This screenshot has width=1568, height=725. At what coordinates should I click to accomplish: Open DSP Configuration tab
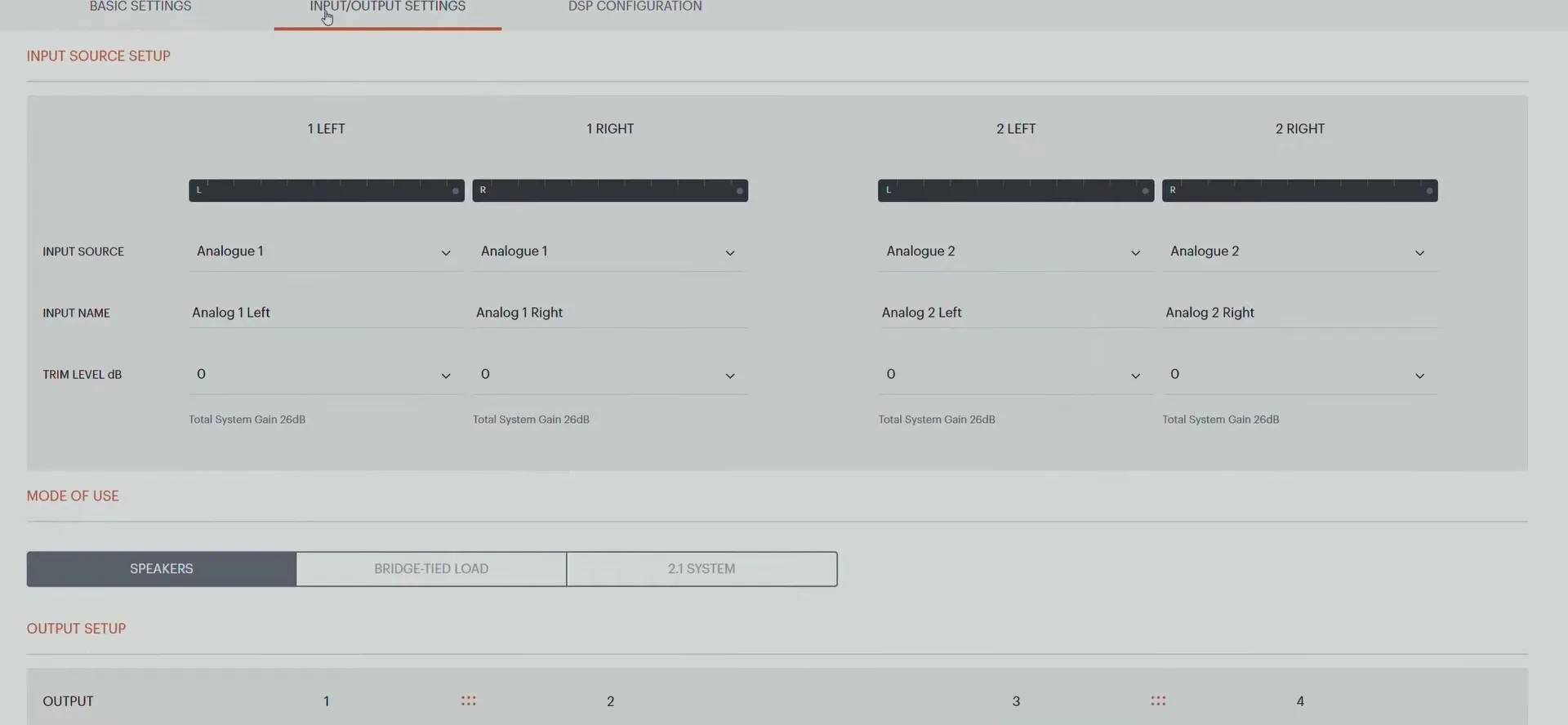pyautogui.click(x=635, y=7)
